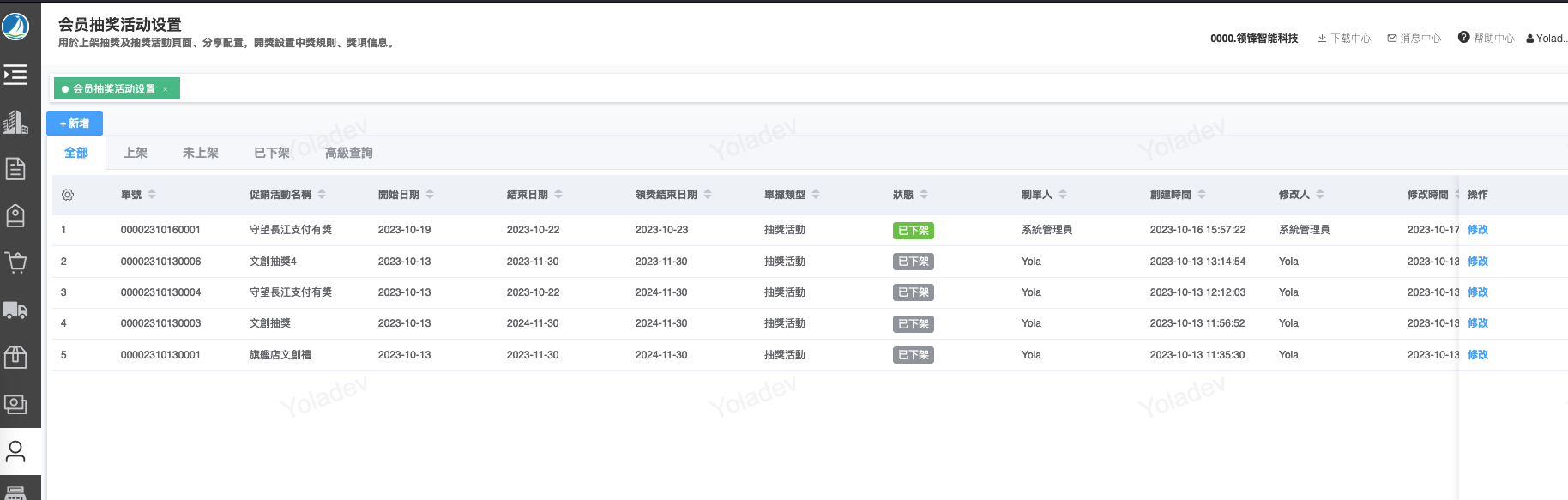Select activity name 文創抽獎
This screenshot has height=500, width=1568.
tap(270, 323)
